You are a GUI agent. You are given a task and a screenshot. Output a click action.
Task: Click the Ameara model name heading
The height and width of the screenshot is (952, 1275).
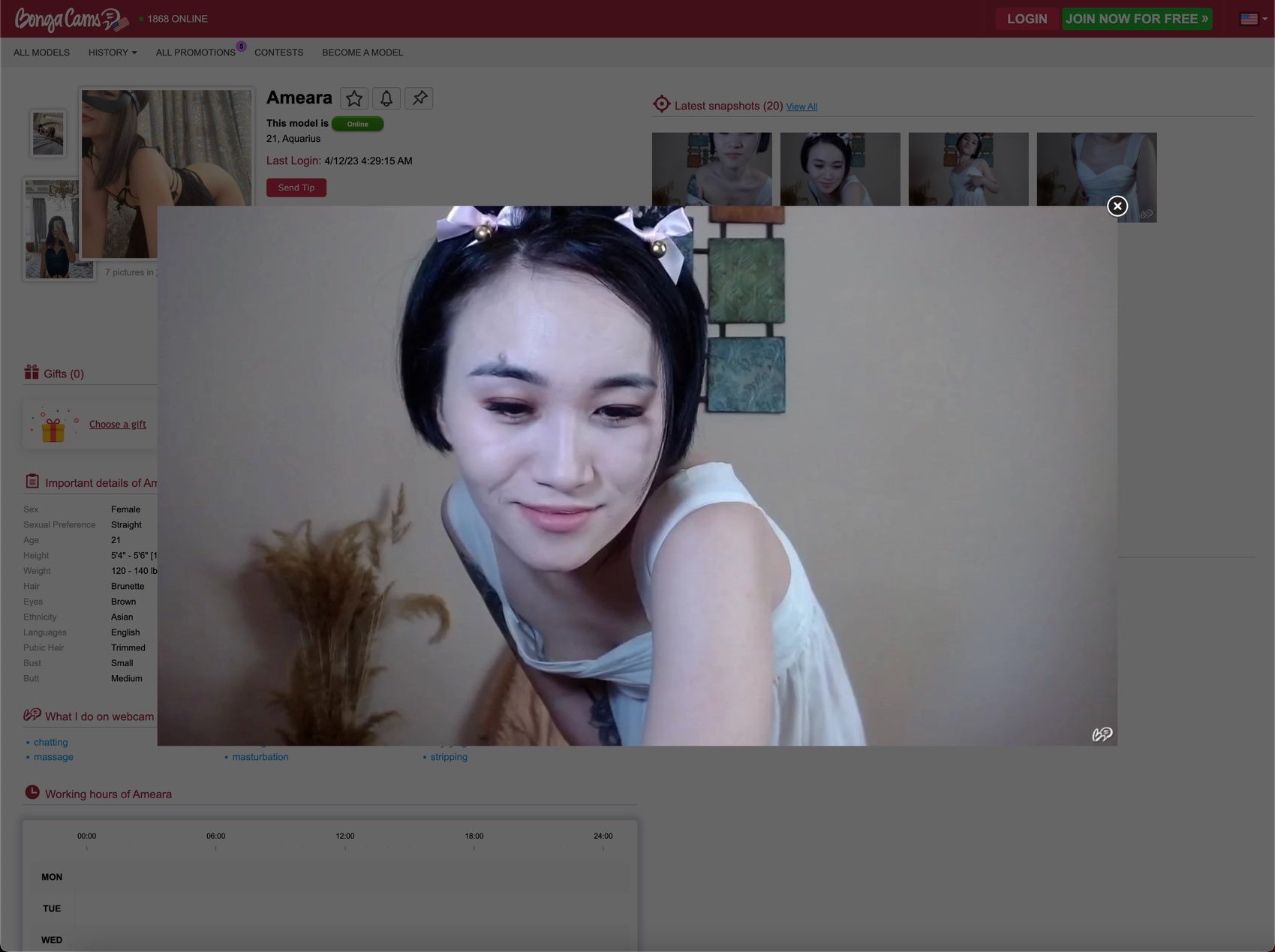click(299, 98)
